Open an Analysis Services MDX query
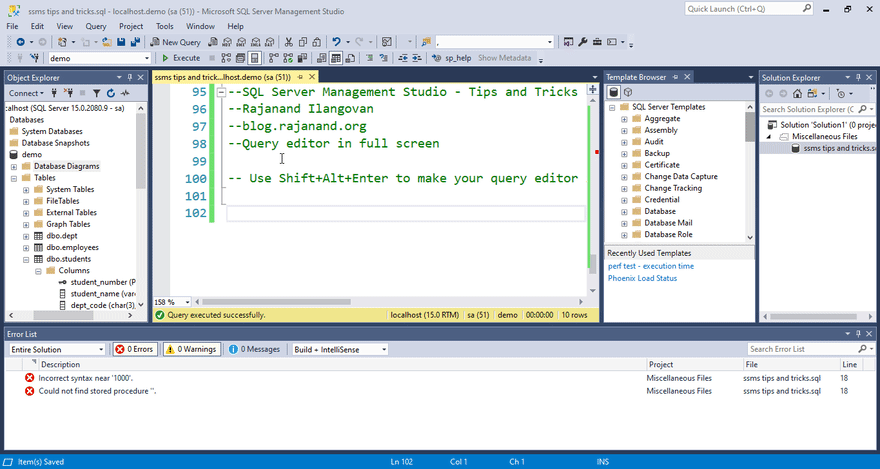Image resolution: width=880 pixels, height=469 pixels. [227, 42]
